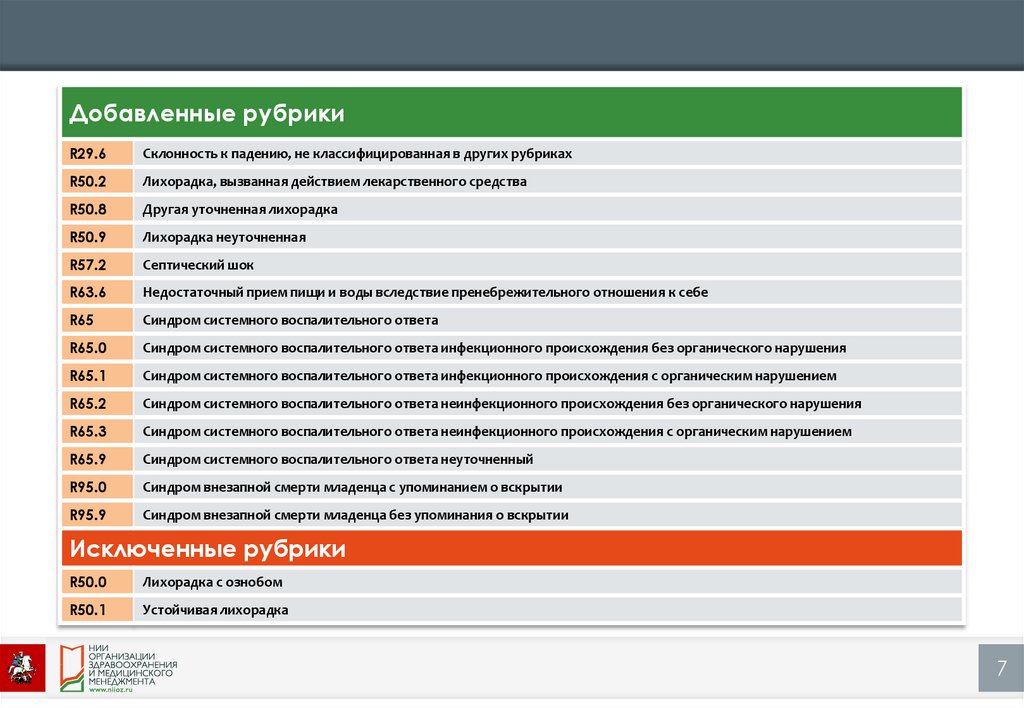Click the R65.1 code cell
The width and height of the screenshot is (1024, 708).
[98, 376]
